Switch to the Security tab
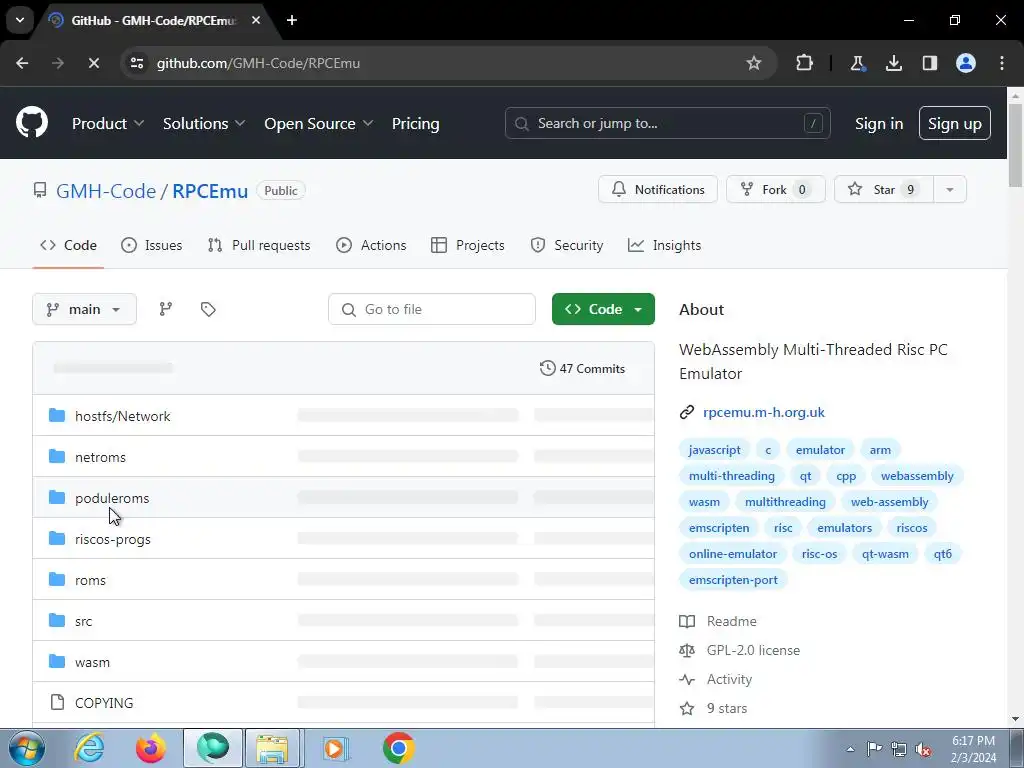The width and height of the screenshot is (1024, 768). pos(566,245)
